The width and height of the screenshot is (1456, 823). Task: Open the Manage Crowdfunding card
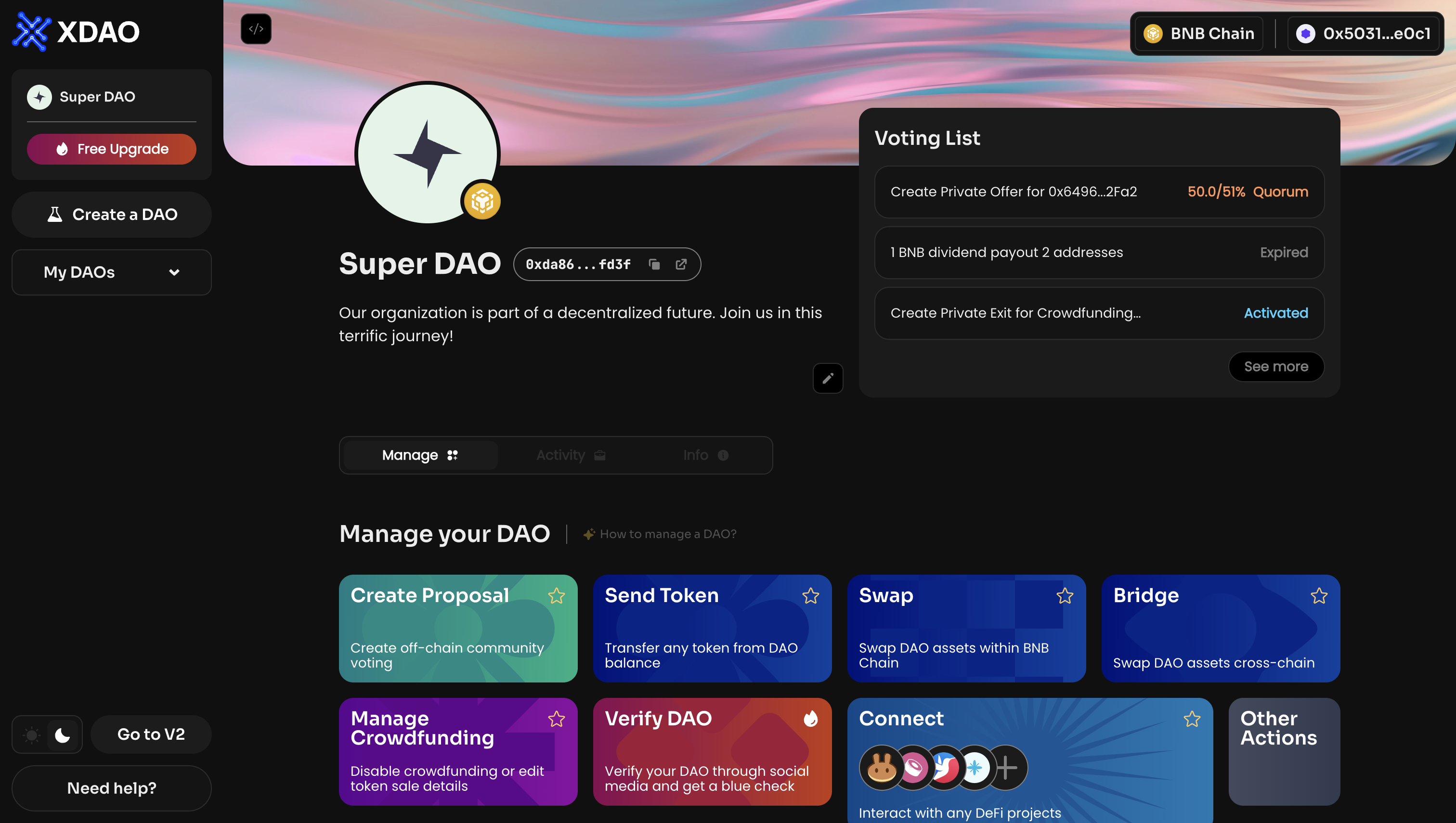[458, 752]
